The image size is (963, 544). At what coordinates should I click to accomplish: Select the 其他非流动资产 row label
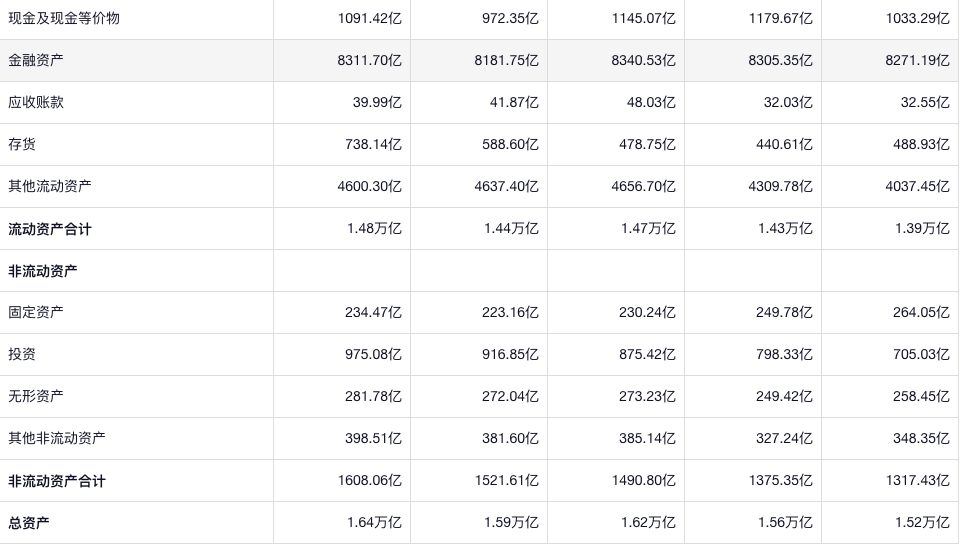57,438
